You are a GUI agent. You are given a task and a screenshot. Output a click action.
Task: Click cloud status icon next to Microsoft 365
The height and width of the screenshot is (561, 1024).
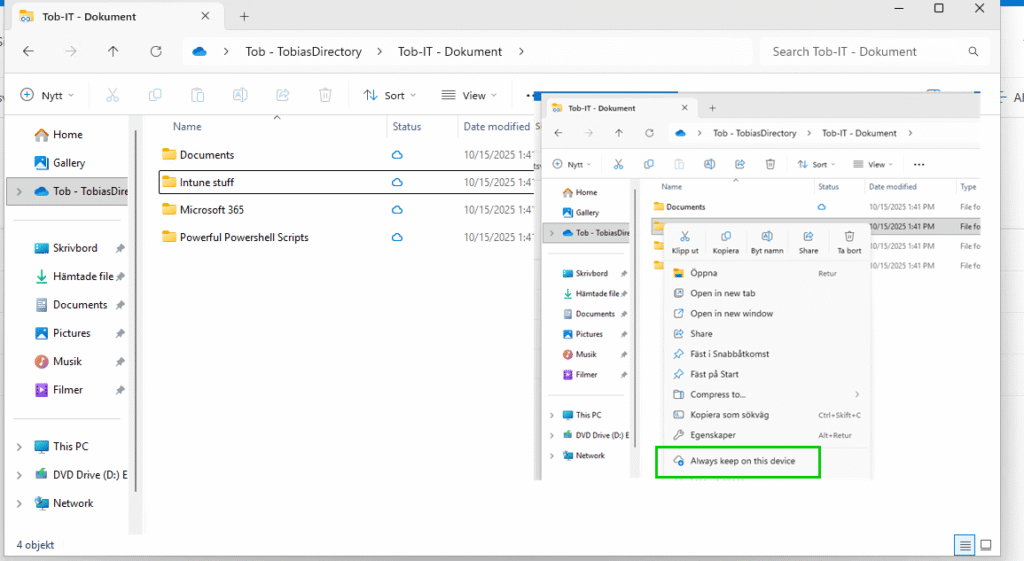point(397,210)
